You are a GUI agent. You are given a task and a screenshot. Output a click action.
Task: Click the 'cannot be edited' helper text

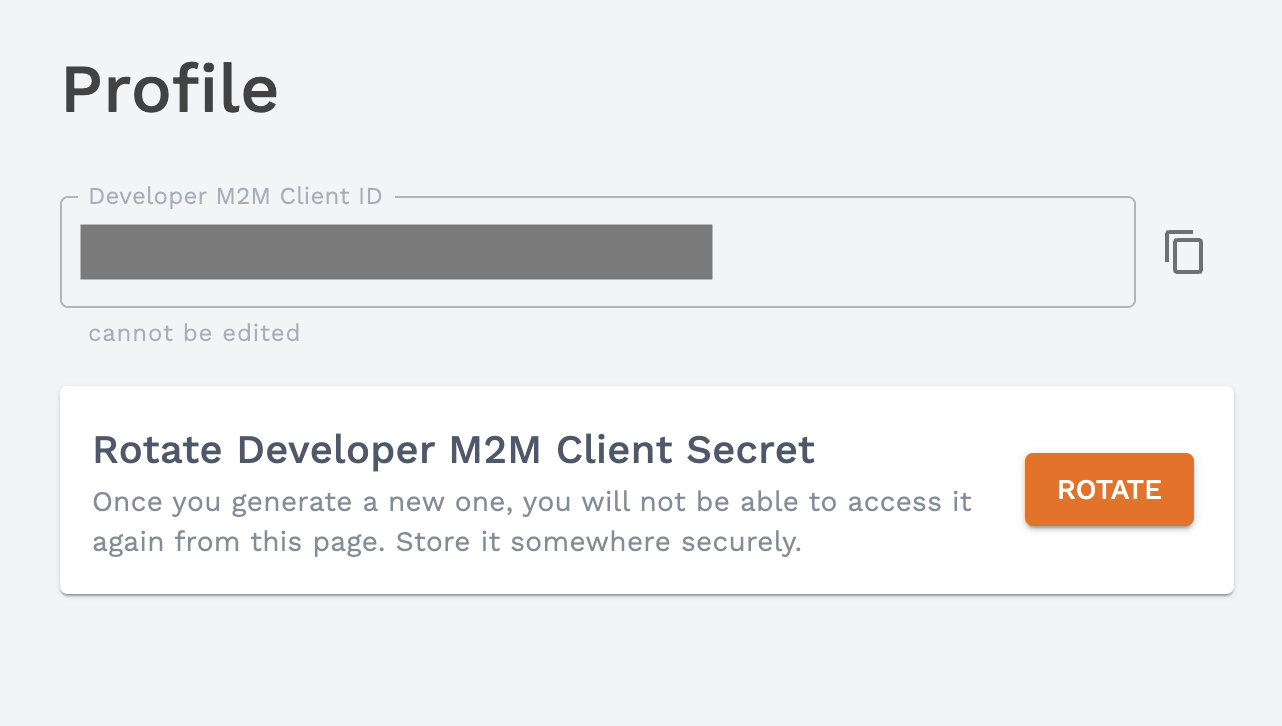[x=194, y=333]
